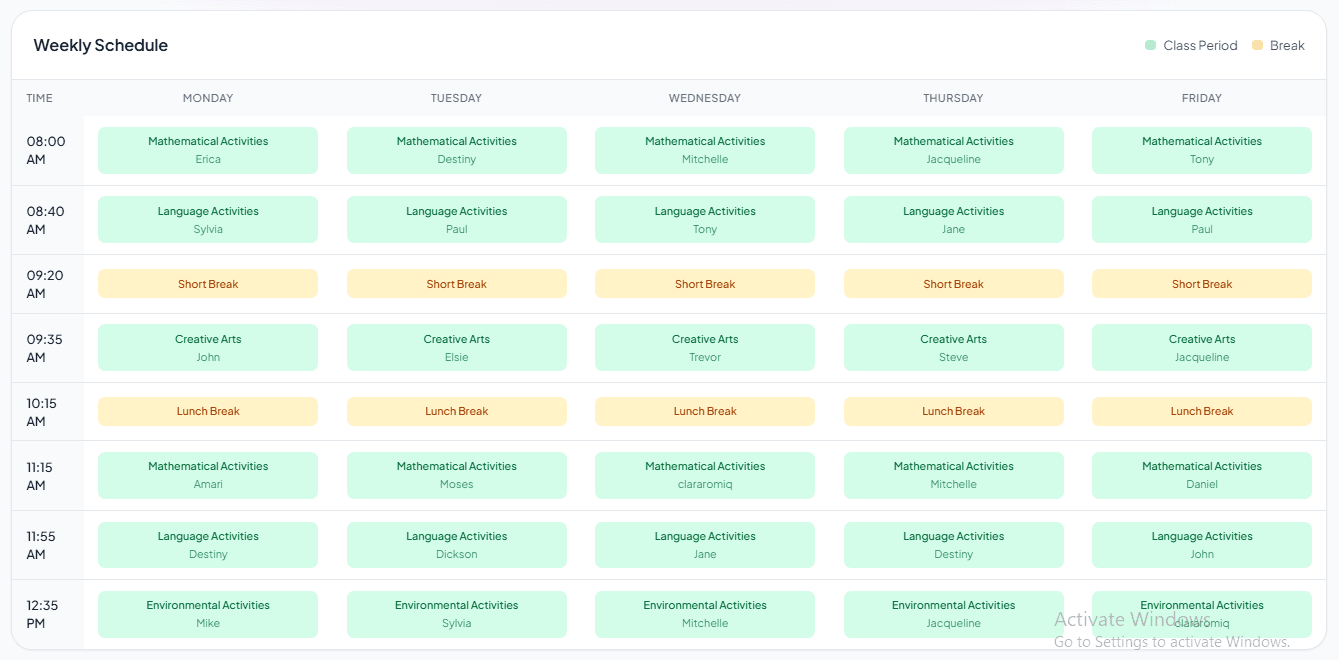Screen dimensions: 1339x660
Task: Select Wednesday Mathematical Activities by clararomiq
Action: pos(704,475)
